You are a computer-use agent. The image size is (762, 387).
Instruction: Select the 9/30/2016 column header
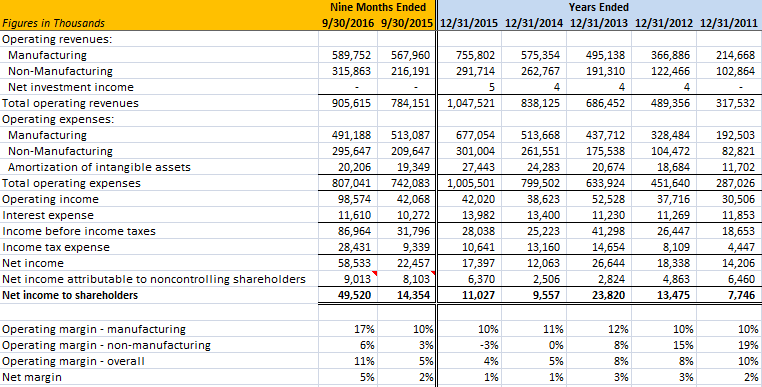click(348, 23)
